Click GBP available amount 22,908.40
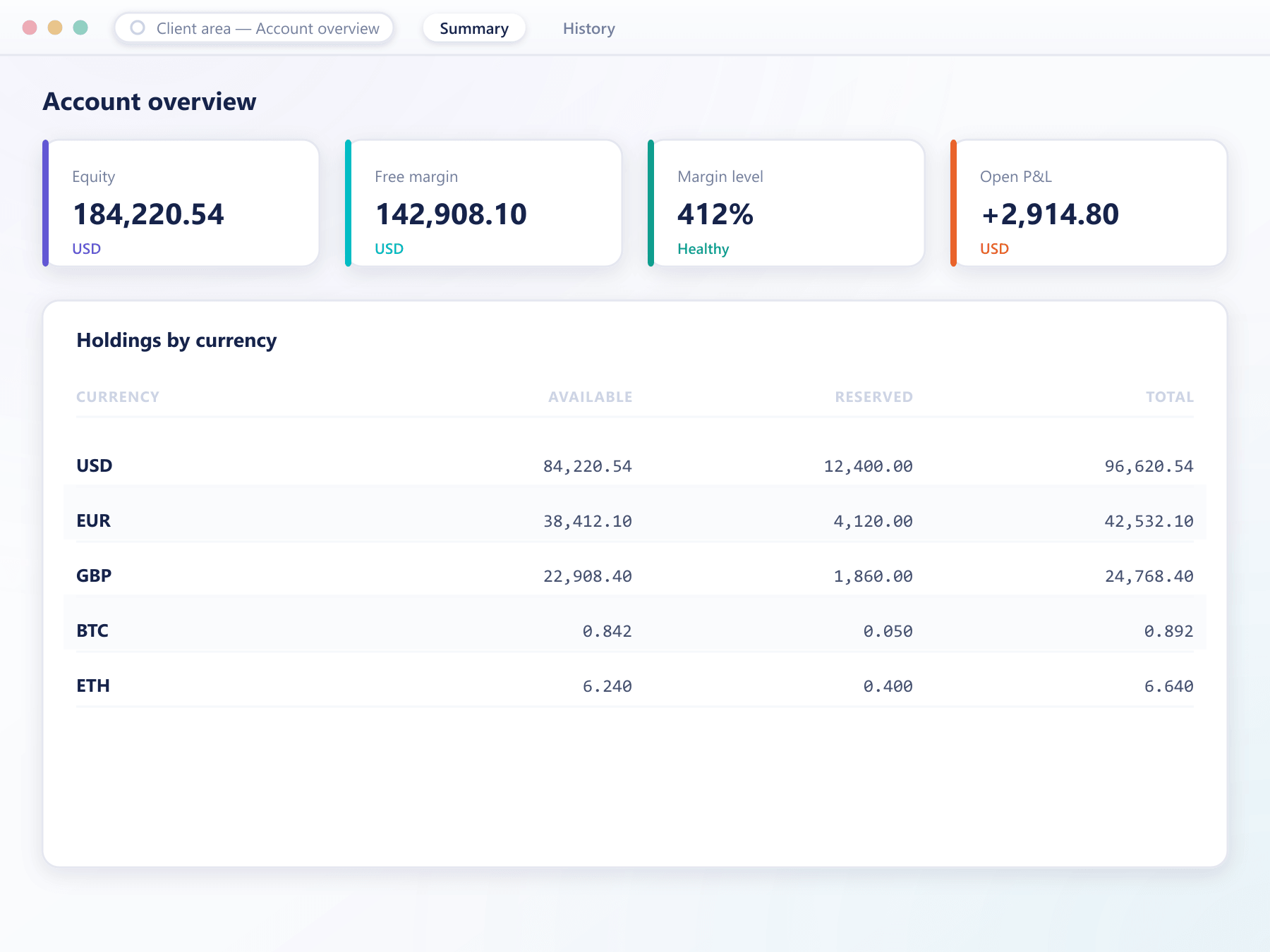The image size is (1270, 952). coord(588,576)
